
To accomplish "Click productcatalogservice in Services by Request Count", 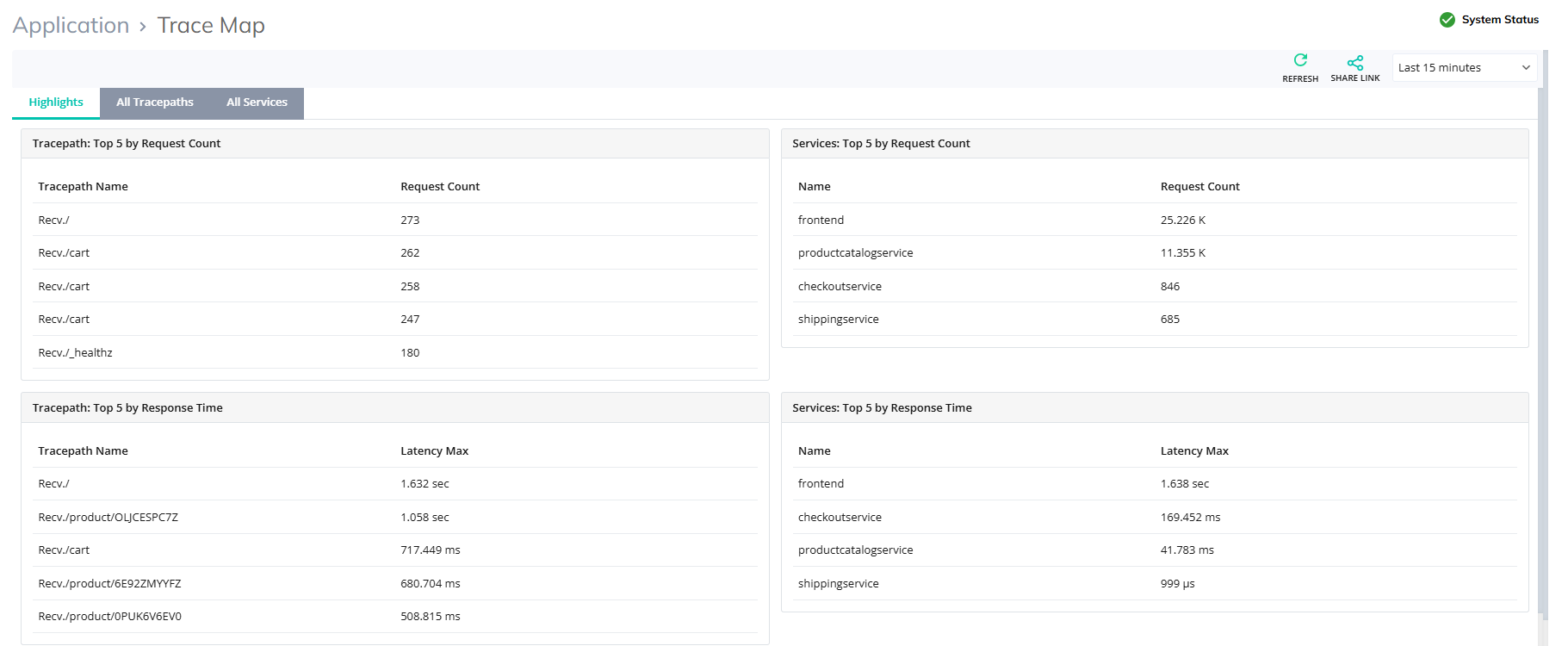I will pyautogui.click(x=855, y=253).
